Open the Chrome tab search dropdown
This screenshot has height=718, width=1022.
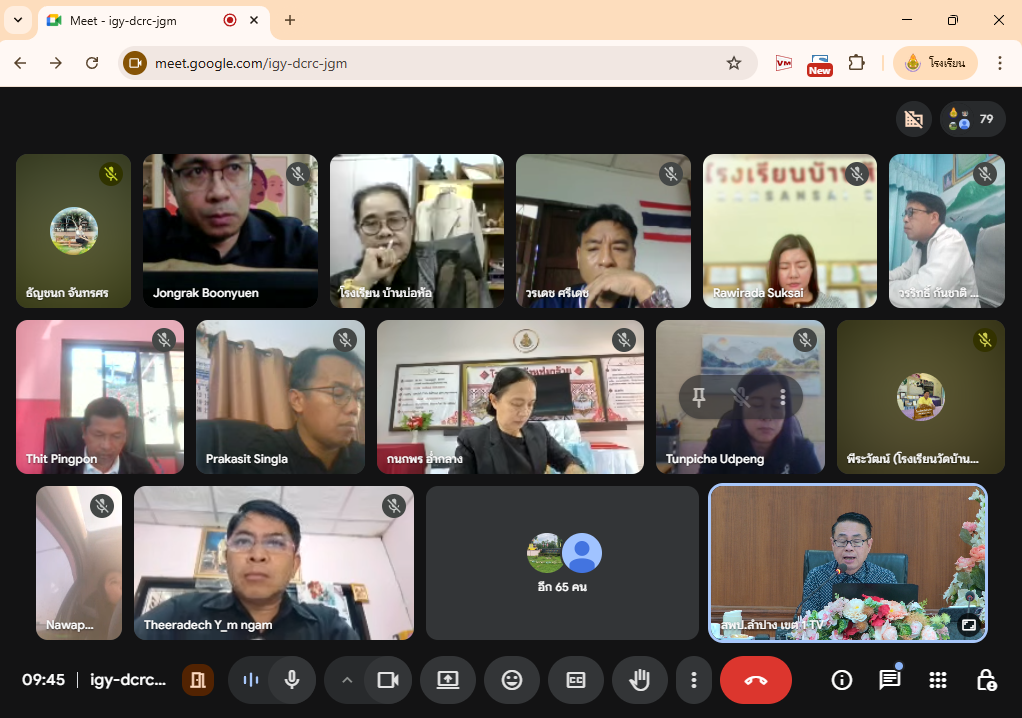tap(17, 20)
